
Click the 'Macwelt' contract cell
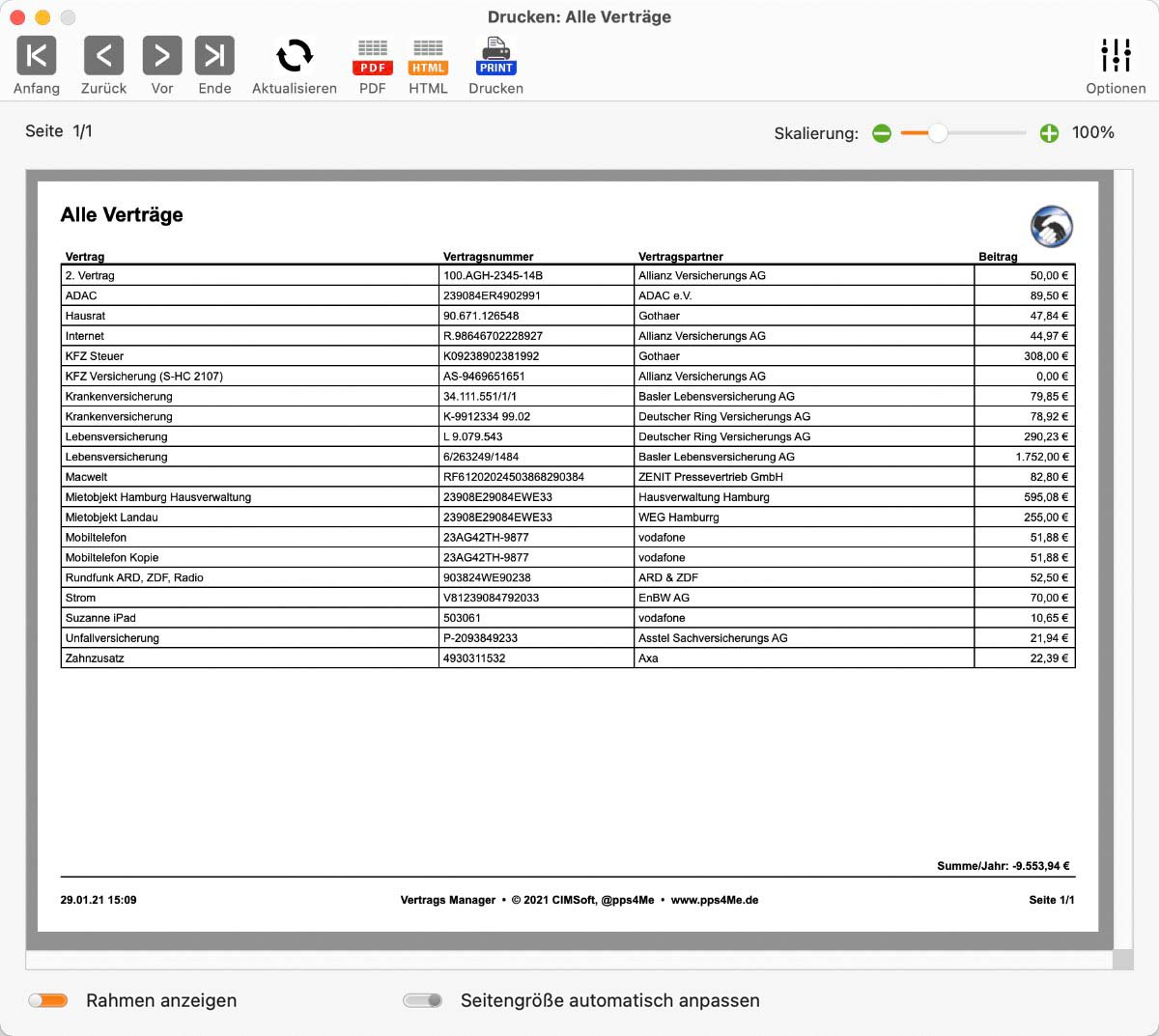point(249,477)
